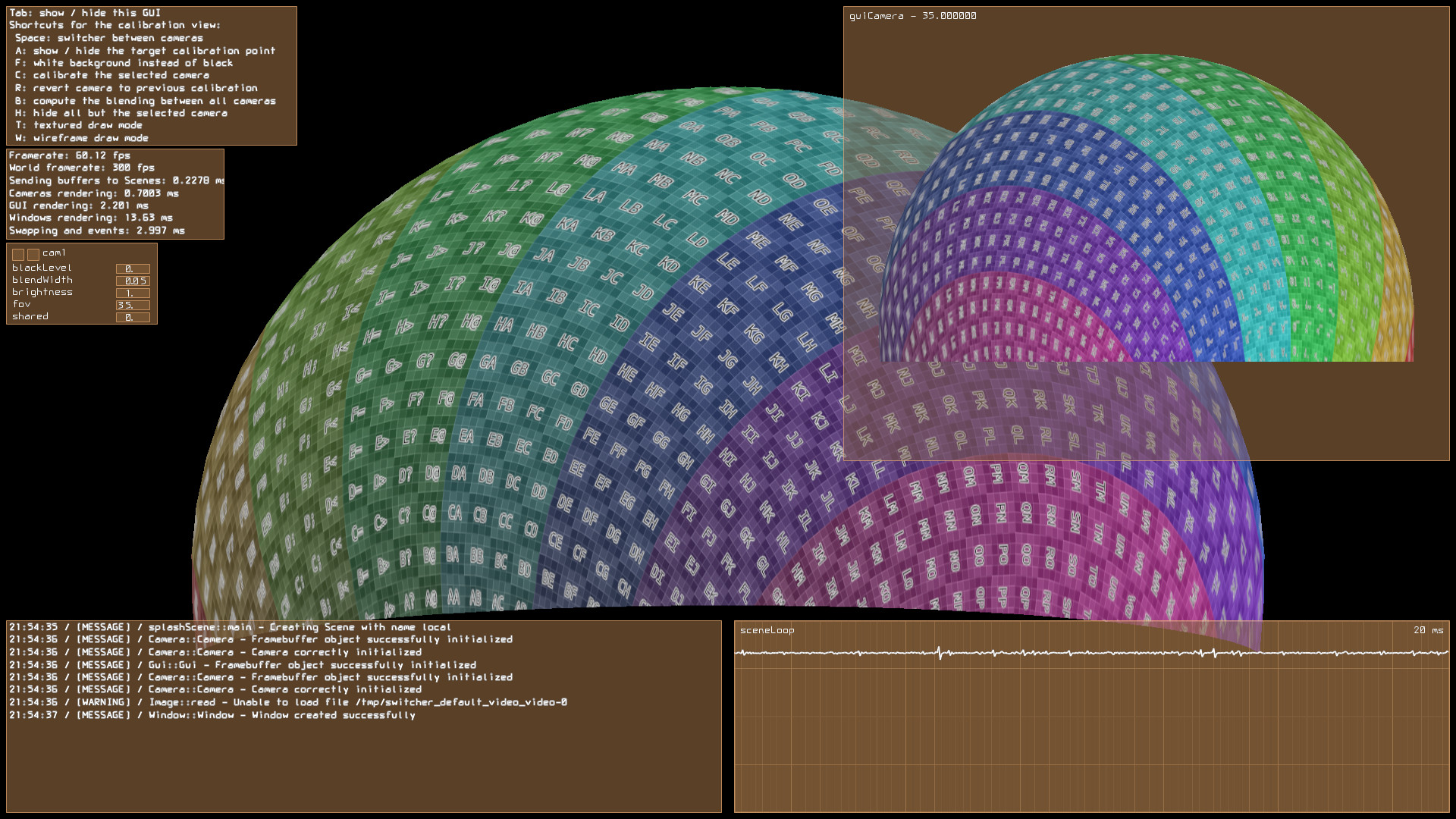Enable the second checkbox next to cam1

33,254
